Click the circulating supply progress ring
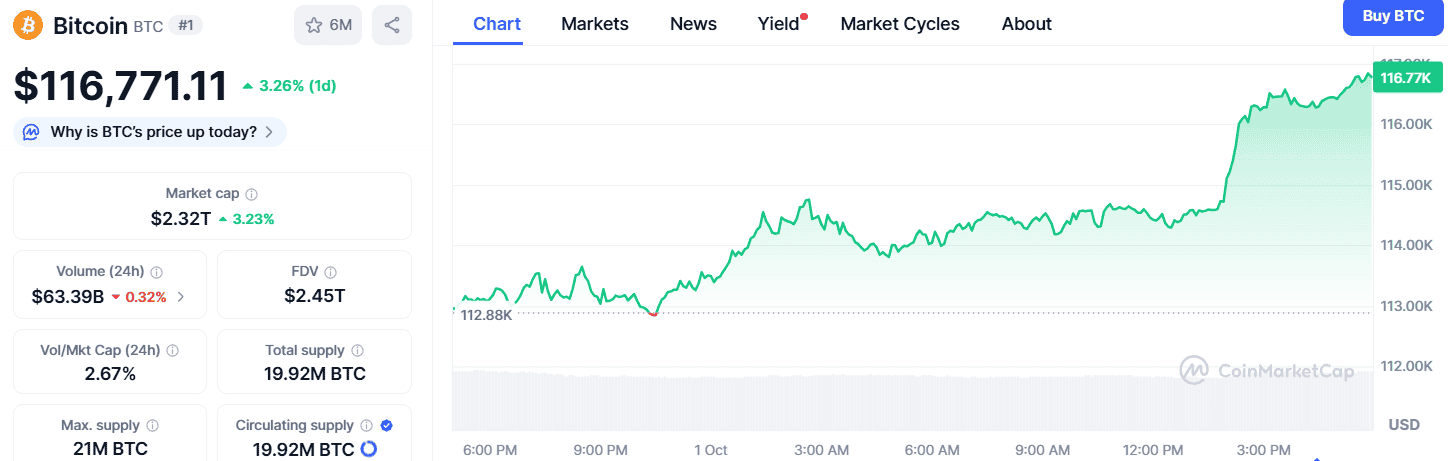 368,449
